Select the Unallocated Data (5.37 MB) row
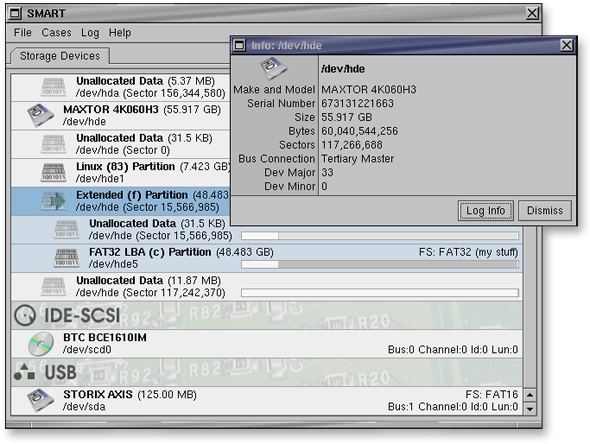 click(x=120, y=87)
